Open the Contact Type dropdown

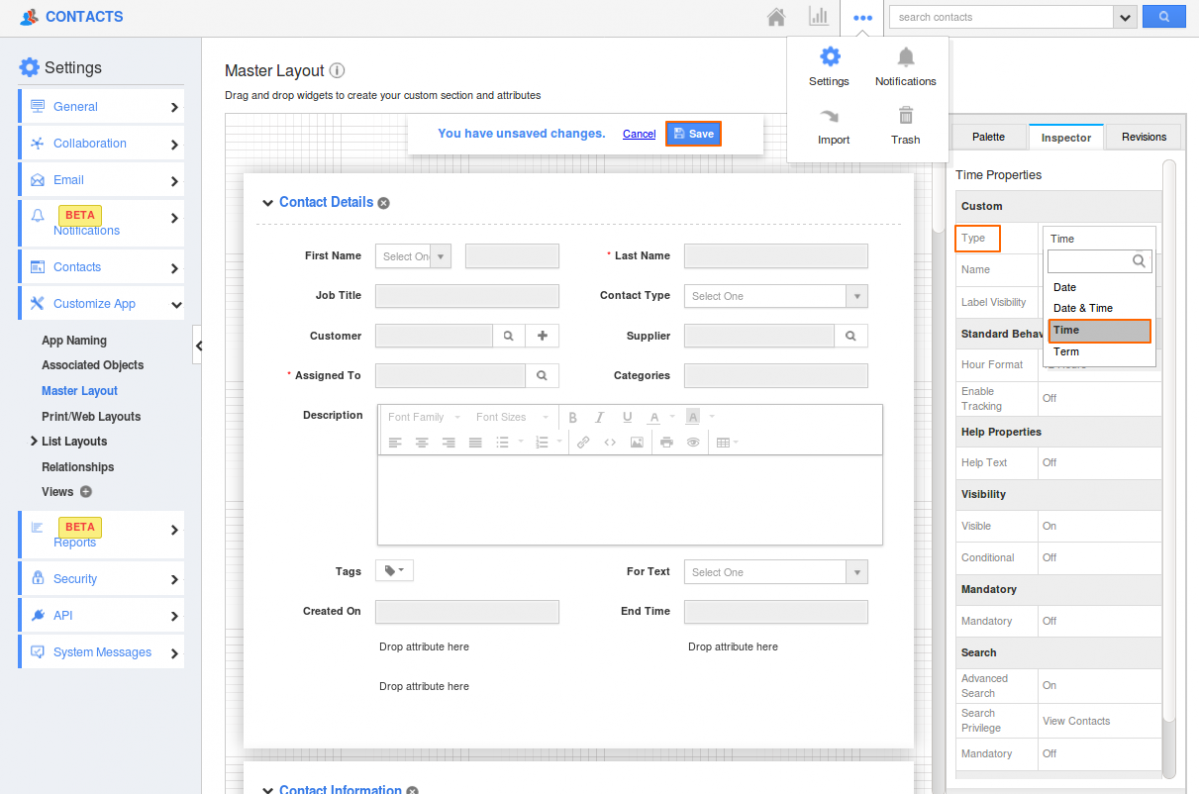pos(775,296)
